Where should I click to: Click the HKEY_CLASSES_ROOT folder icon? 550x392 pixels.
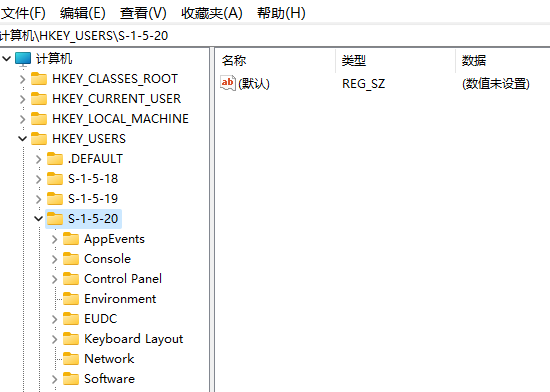click(39, 79)
